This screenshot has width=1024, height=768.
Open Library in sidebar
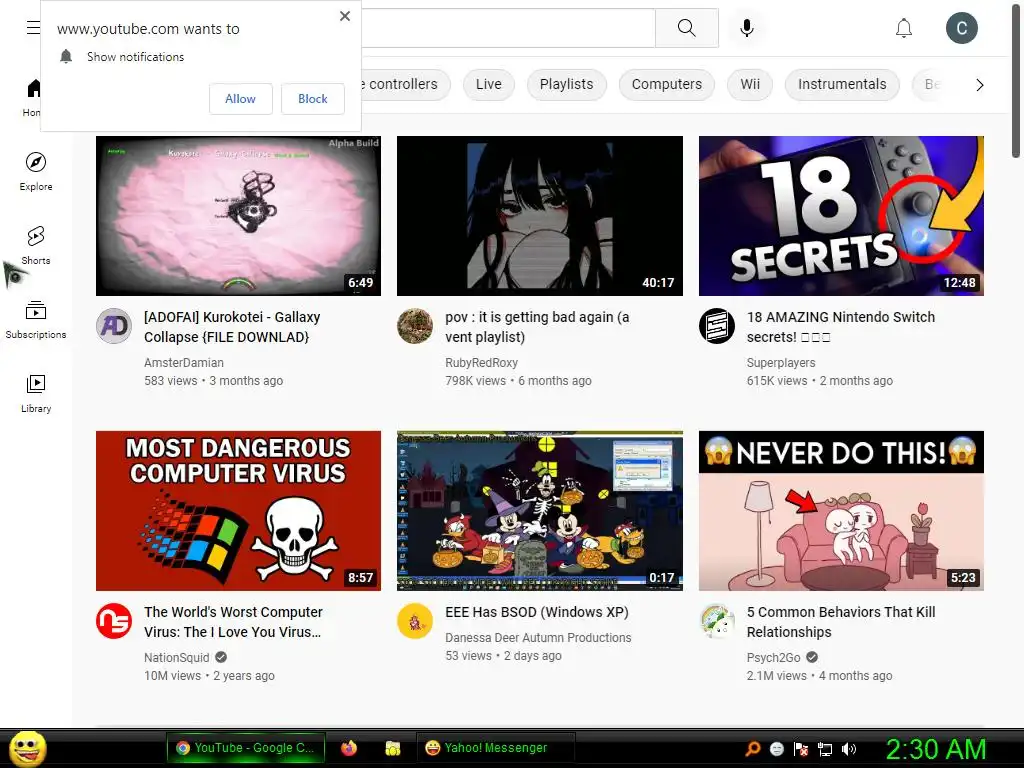[x=36, y=394]
